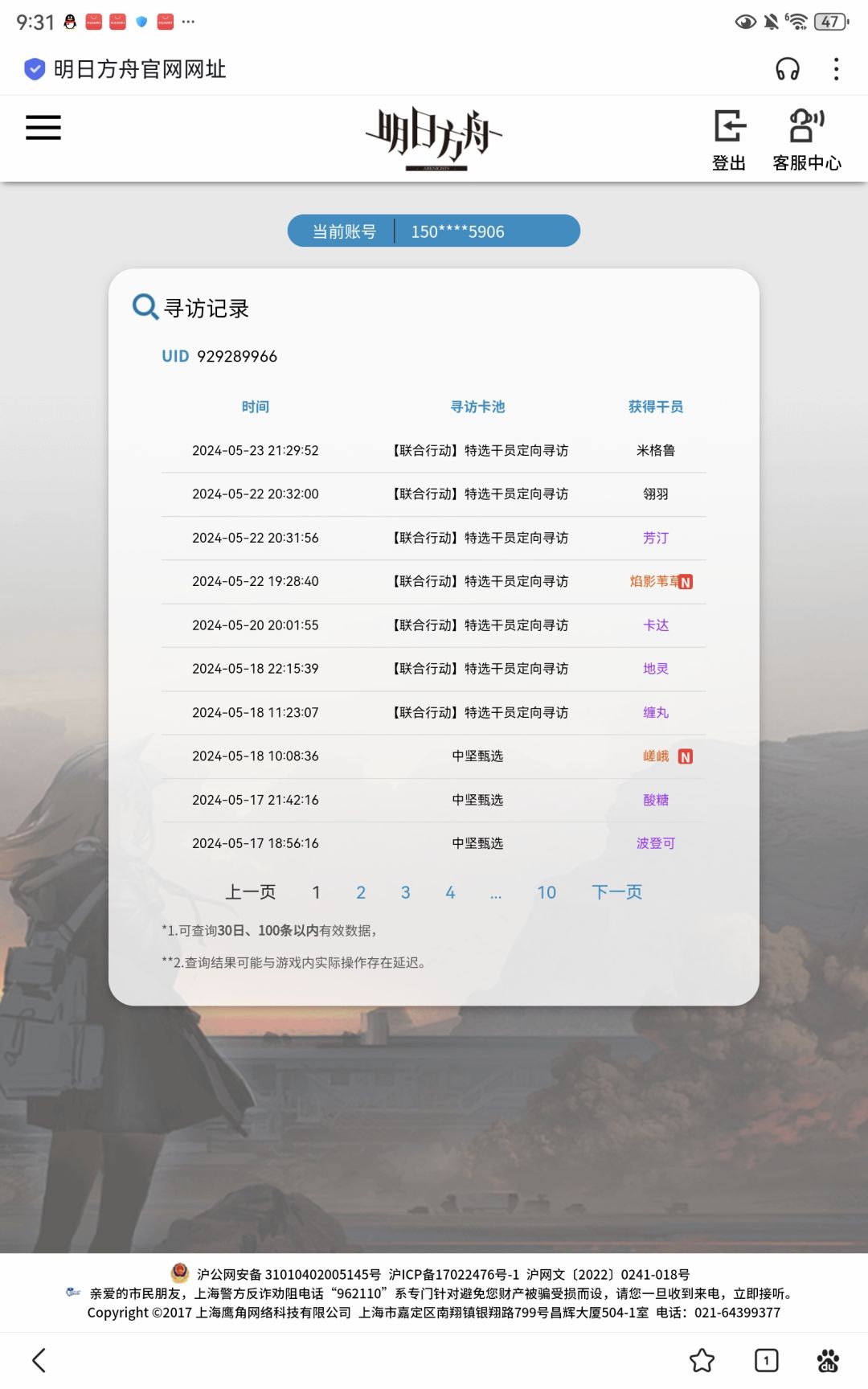
Task: Click the footnote about 30日、100条以内
Action: (x=269, y=930)
